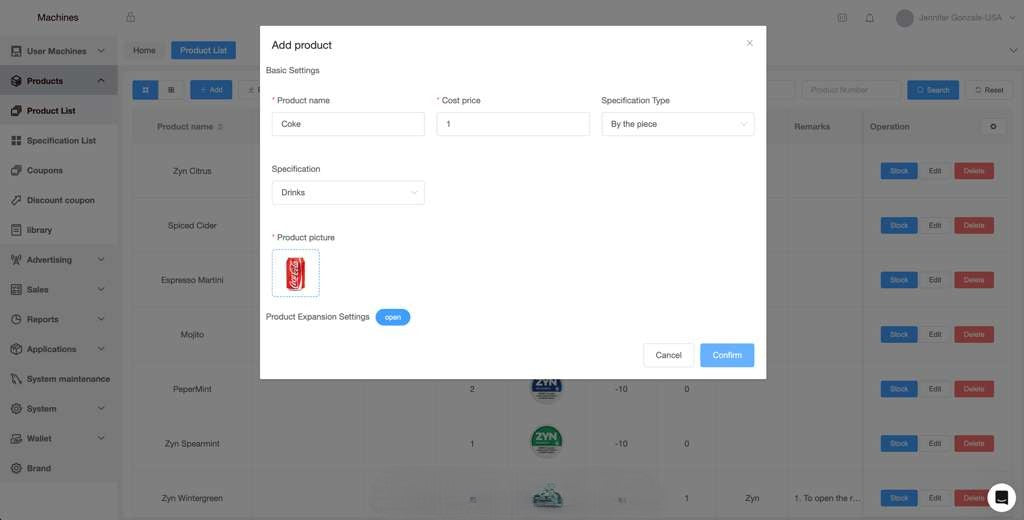The width and height of the screenshot is (1024, 520).
Task: Click the Brand sidebar icon
Action: [x=16, y=468]
